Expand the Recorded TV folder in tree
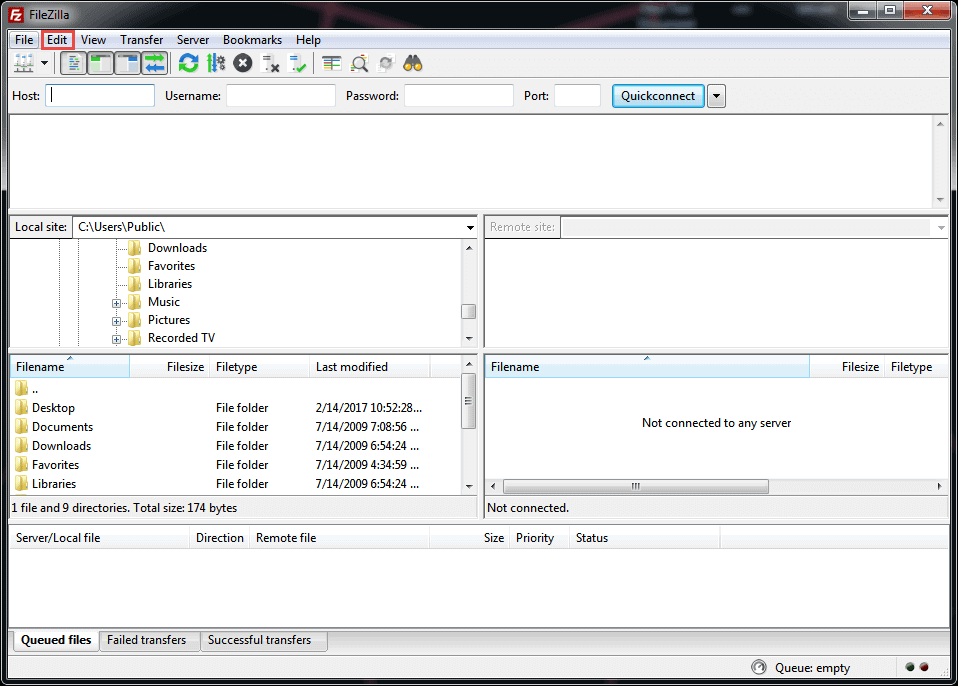This screenshot has height=686, width=958. (x=116, y=339)
